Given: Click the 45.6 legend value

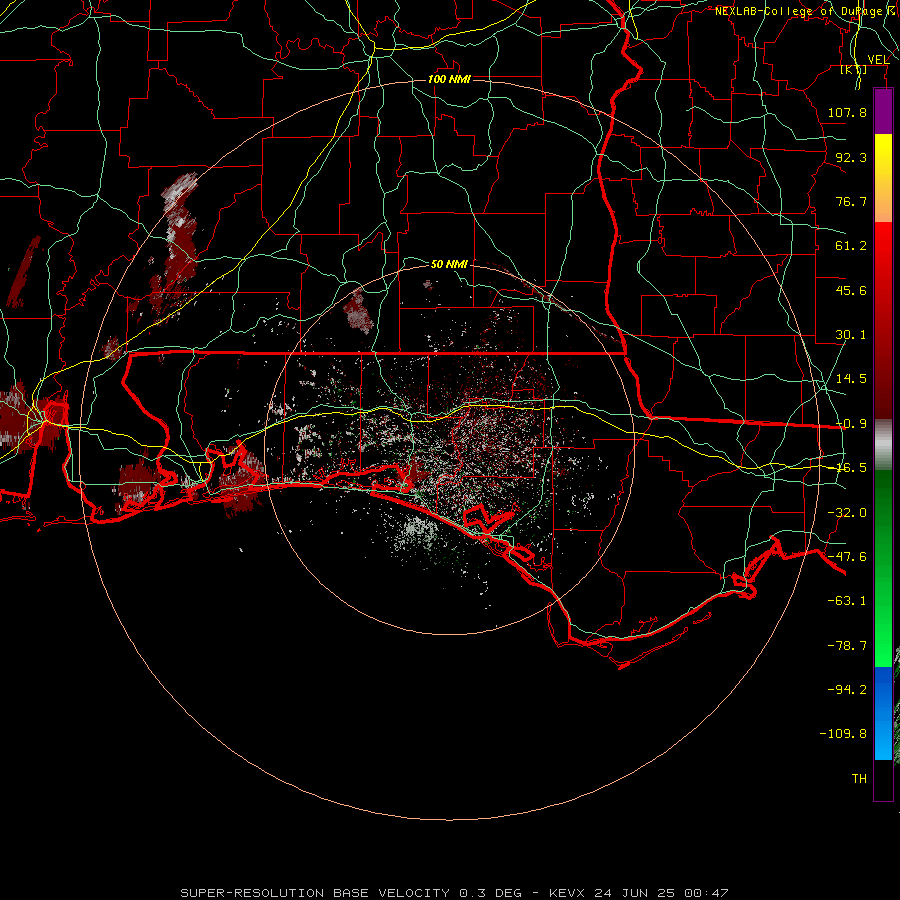Looking at the screenshot, I should tap(851, 290).
